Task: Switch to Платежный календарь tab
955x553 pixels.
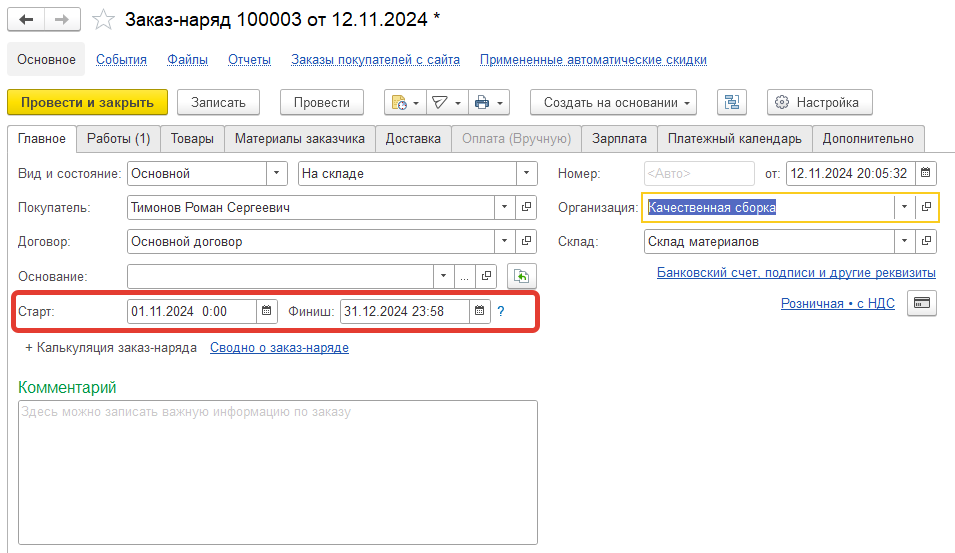Action: click(735, 139)
